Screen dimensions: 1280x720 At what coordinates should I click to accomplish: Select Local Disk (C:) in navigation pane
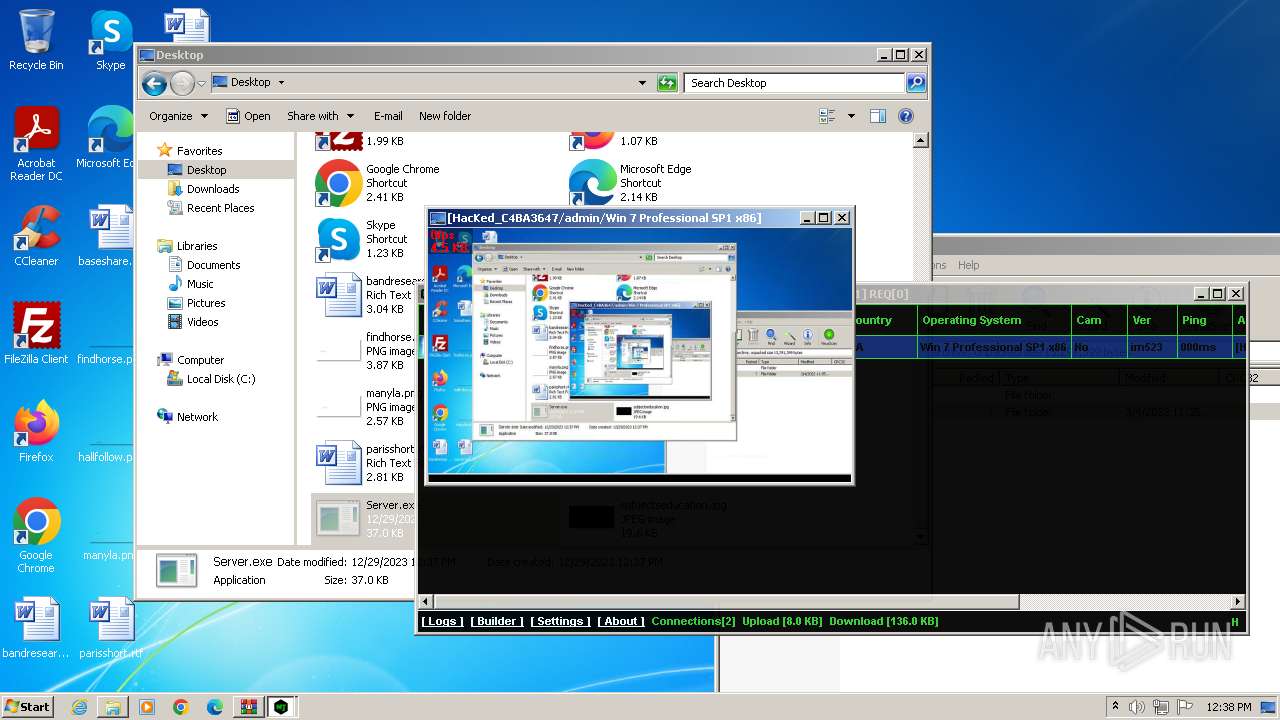point(220,379)
